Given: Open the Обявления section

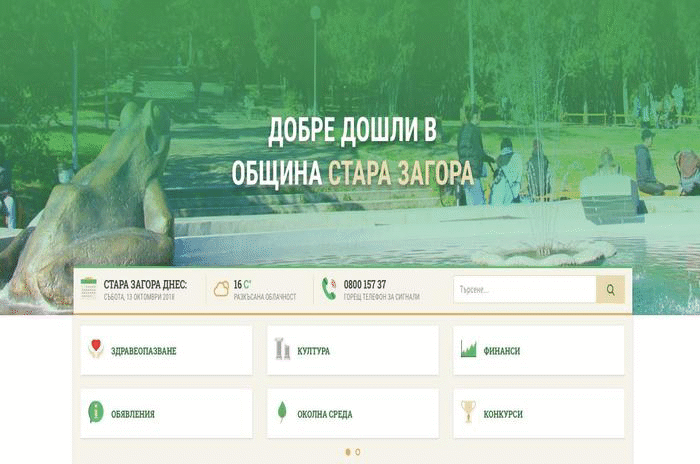Looking at the screenshot, I should [x=167, y=414].
